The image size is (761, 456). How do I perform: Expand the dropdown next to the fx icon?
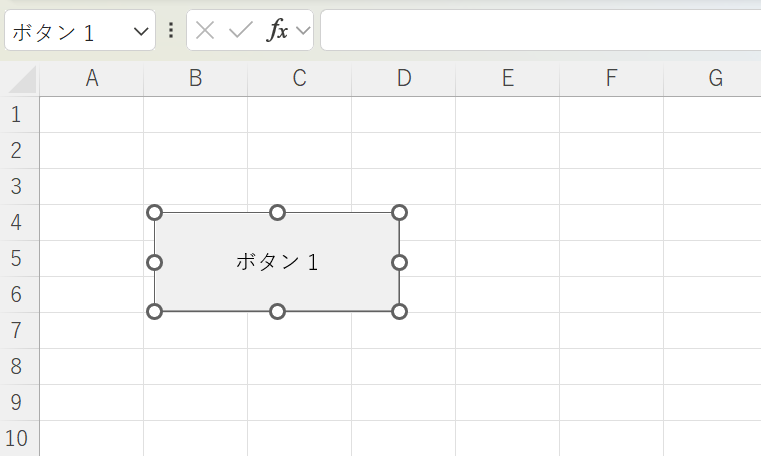pos(303,31)
